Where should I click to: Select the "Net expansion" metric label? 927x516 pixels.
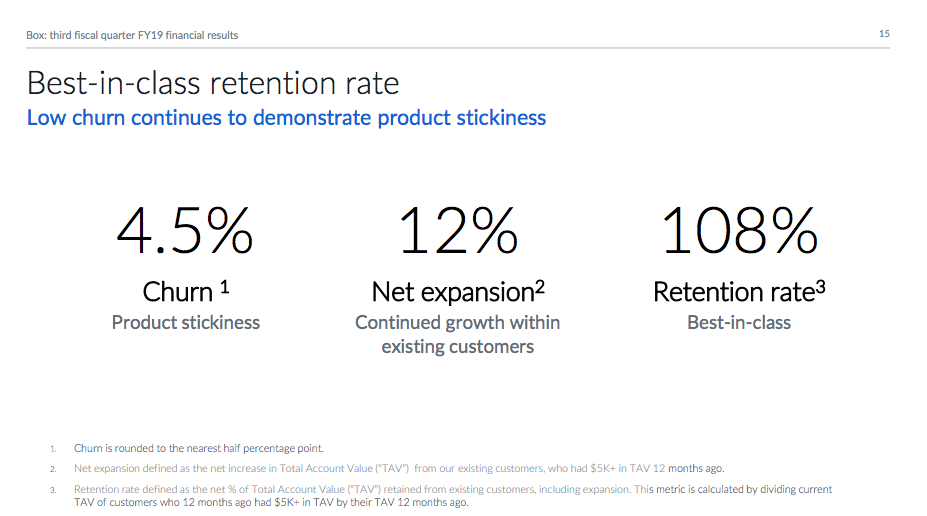point(451,292)
